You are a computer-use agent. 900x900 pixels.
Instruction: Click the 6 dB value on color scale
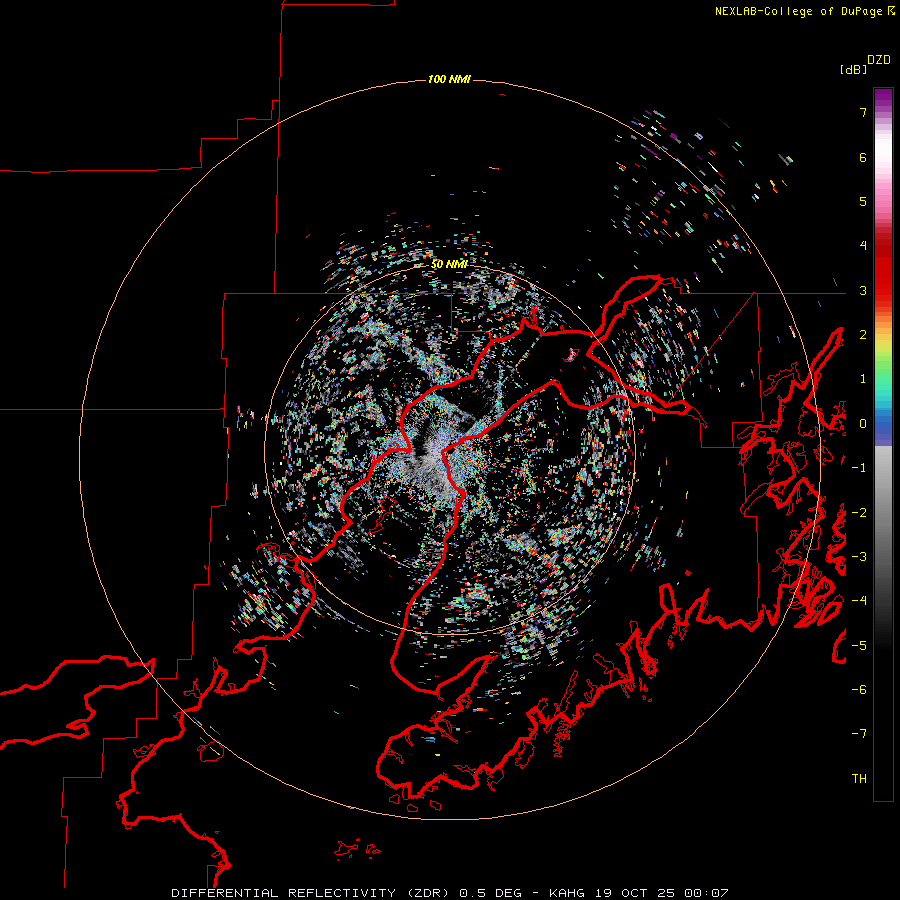tap(863, 157)
